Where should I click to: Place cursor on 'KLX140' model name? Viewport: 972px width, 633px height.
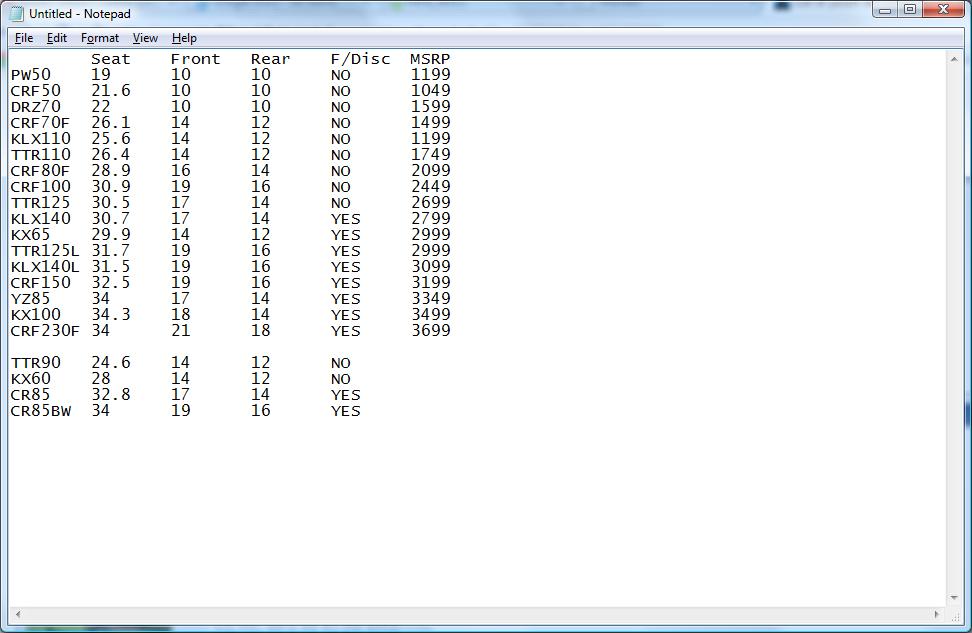tap(40, 219)
